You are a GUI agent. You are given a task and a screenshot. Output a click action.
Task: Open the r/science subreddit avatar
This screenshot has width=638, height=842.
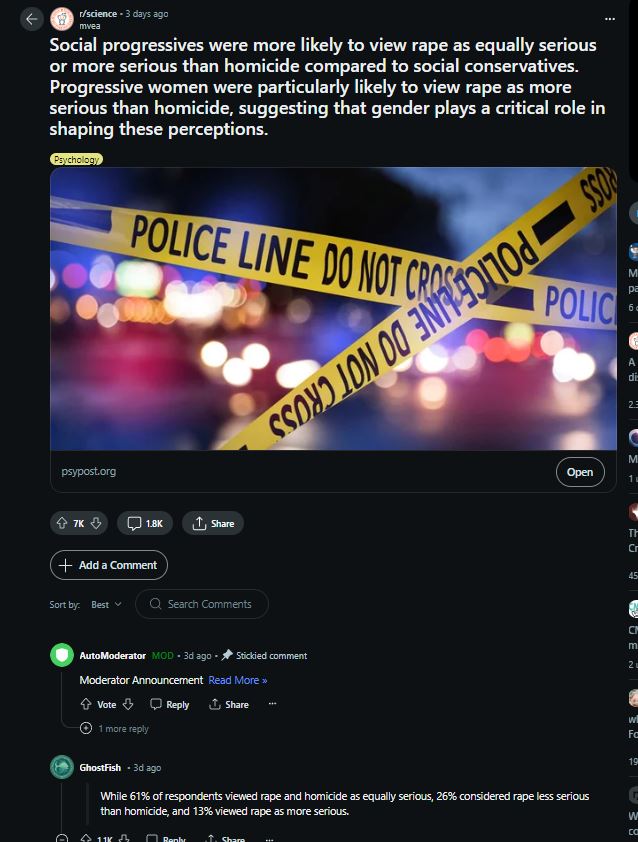(62, 19)
